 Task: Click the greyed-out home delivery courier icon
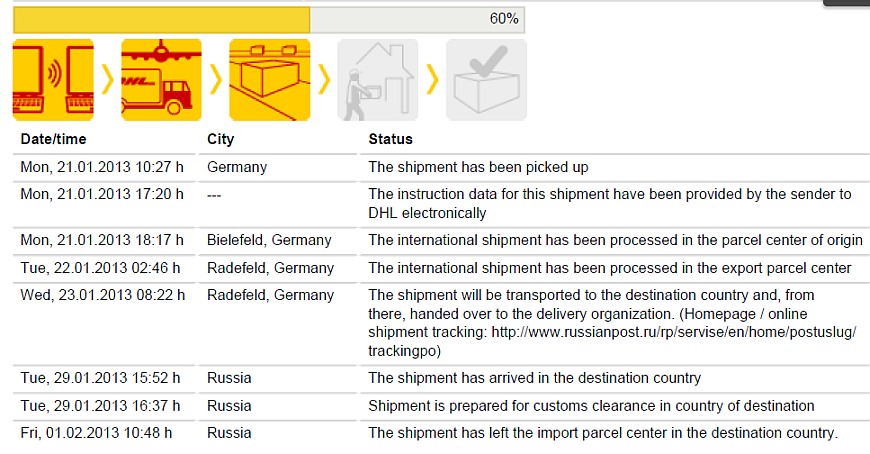point(378,80)
